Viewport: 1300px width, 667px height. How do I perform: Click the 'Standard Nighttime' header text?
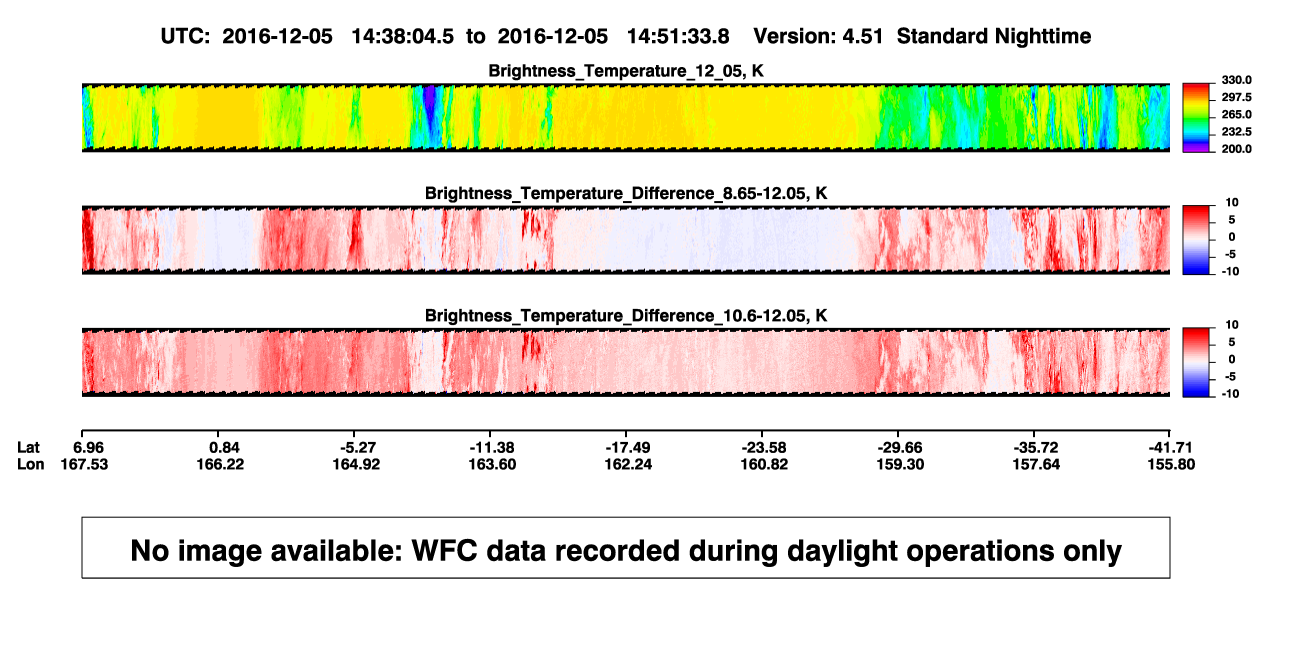tap(994, 36)
